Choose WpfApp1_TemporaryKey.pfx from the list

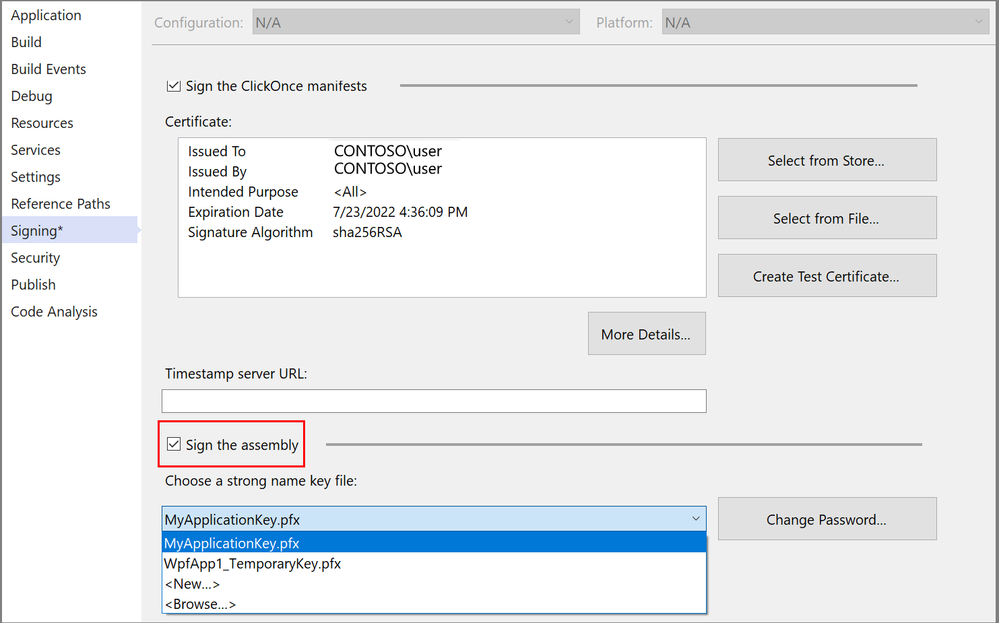click(x=434, y=564)
